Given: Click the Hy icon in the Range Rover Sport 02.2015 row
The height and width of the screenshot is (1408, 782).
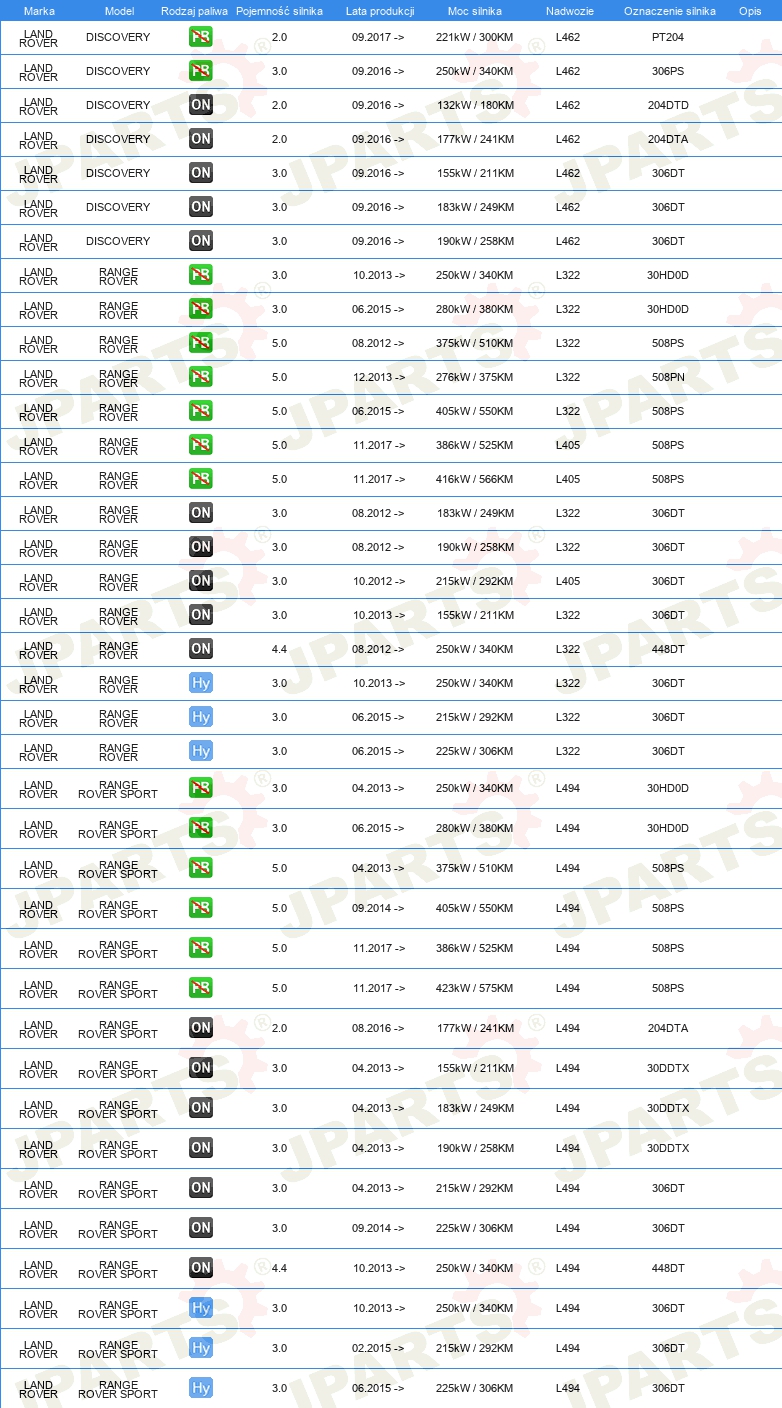Looking at the screenshot, I should [201, 1348].
